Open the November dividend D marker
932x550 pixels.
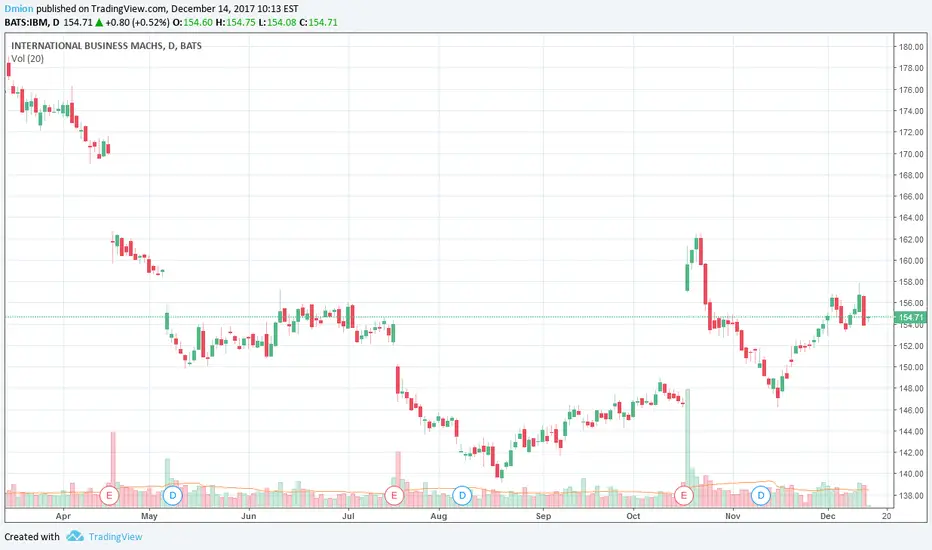pos(760,495)
